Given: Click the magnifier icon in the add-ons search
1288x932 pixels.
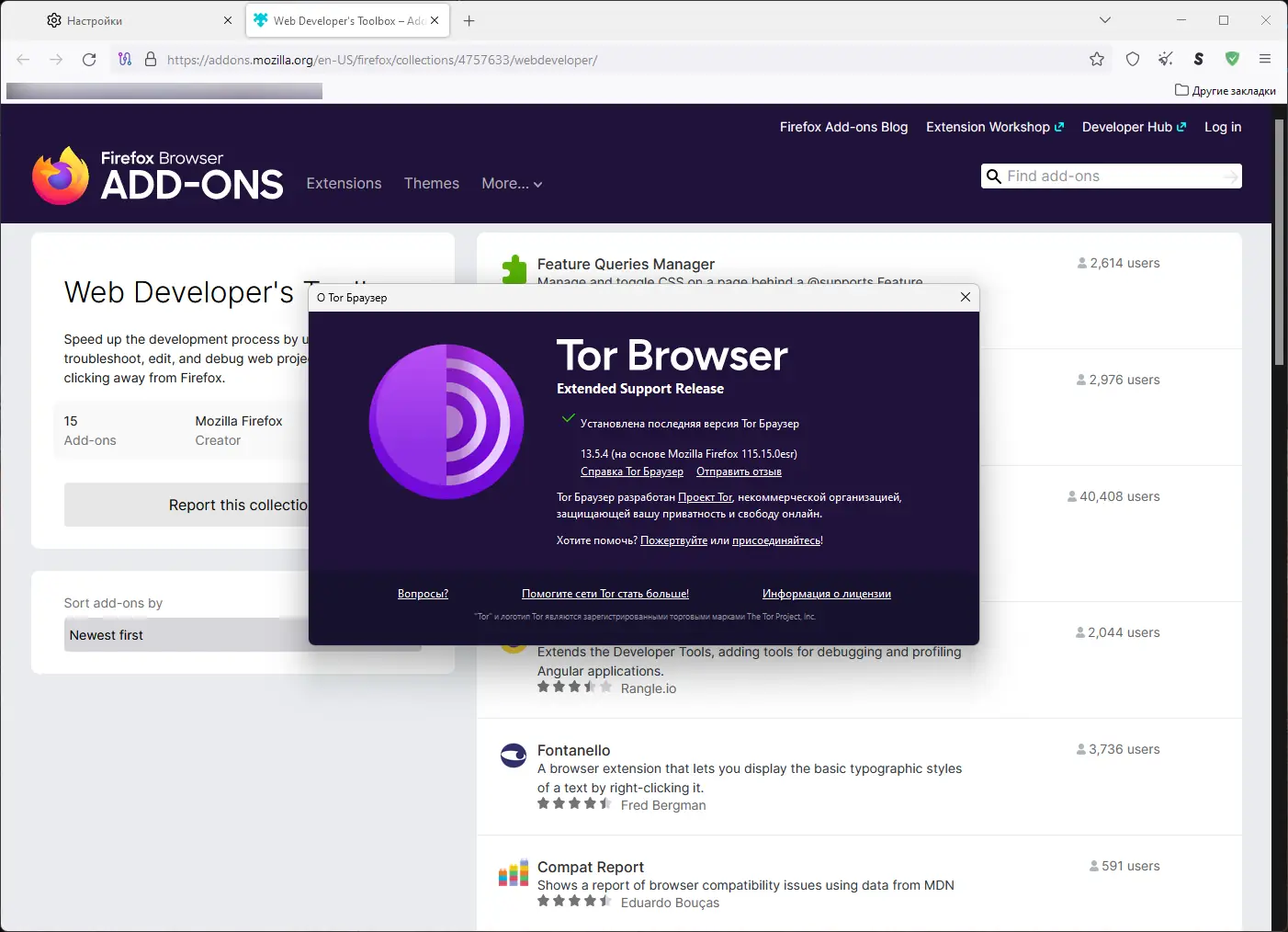Looking at the screenshot, I should pyautogui.click(x=993, y=176).
